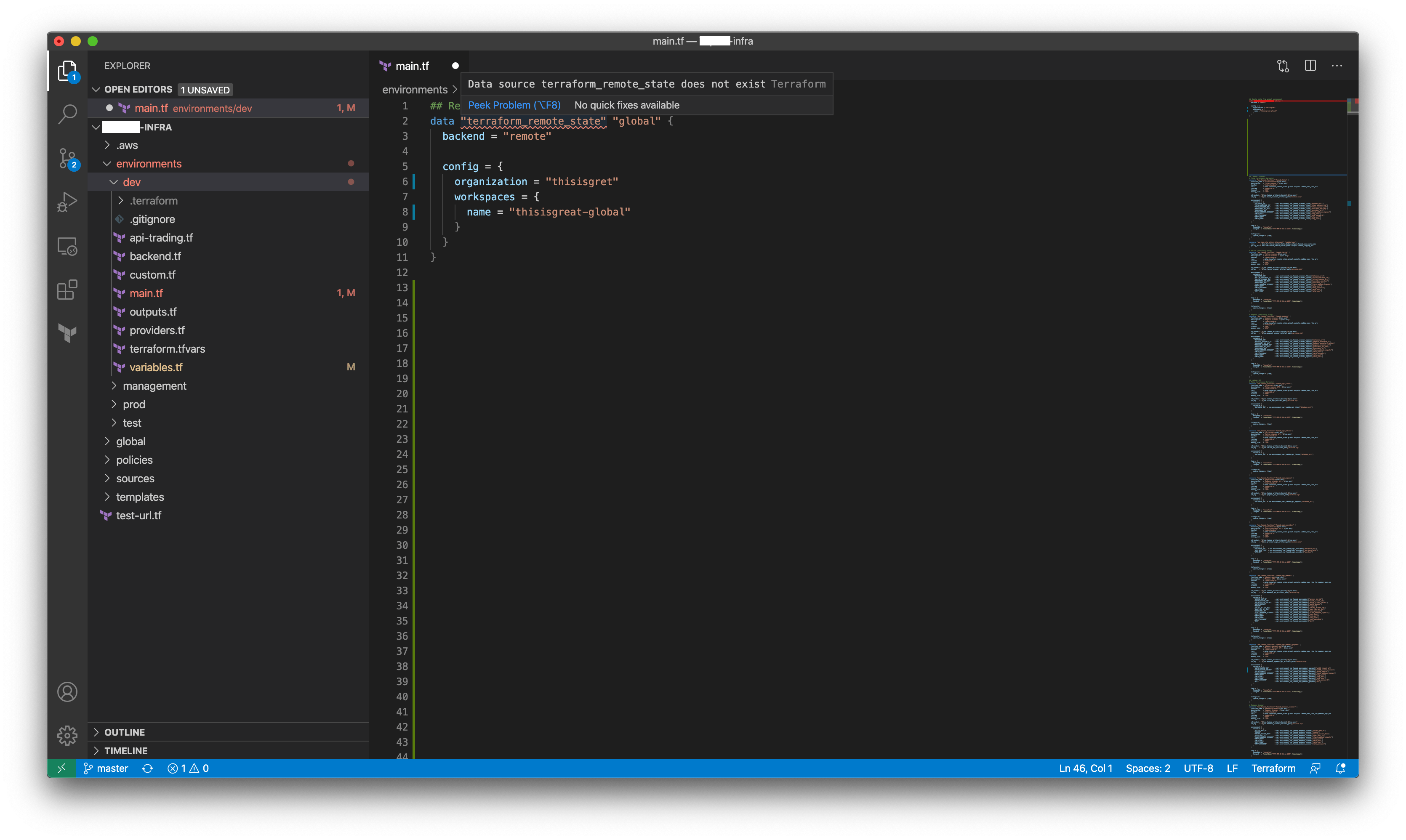Open the Terraform view in activity bar

coord(67,333)
